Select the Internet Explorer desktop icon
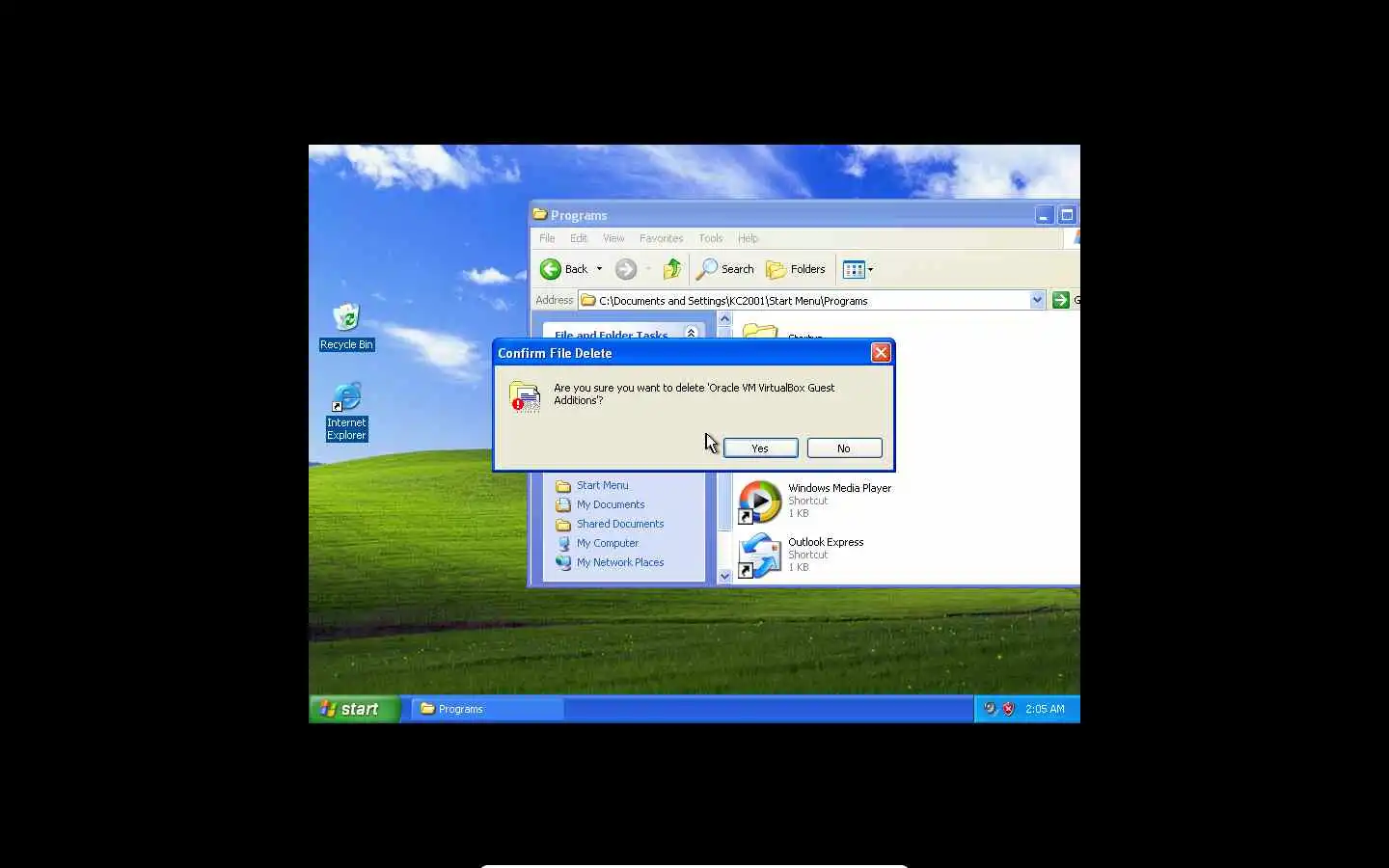The width and height of the screenshot is (1389, 868). (x=346, y=411)
